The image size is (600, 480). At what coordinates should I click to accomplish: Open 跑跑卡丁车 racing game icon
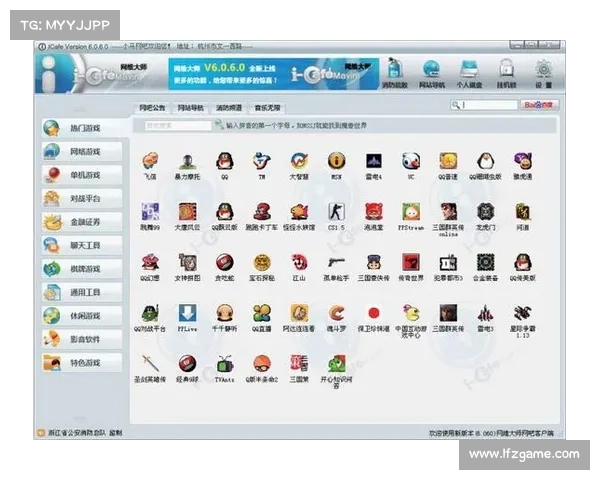(x=262, y=212)
